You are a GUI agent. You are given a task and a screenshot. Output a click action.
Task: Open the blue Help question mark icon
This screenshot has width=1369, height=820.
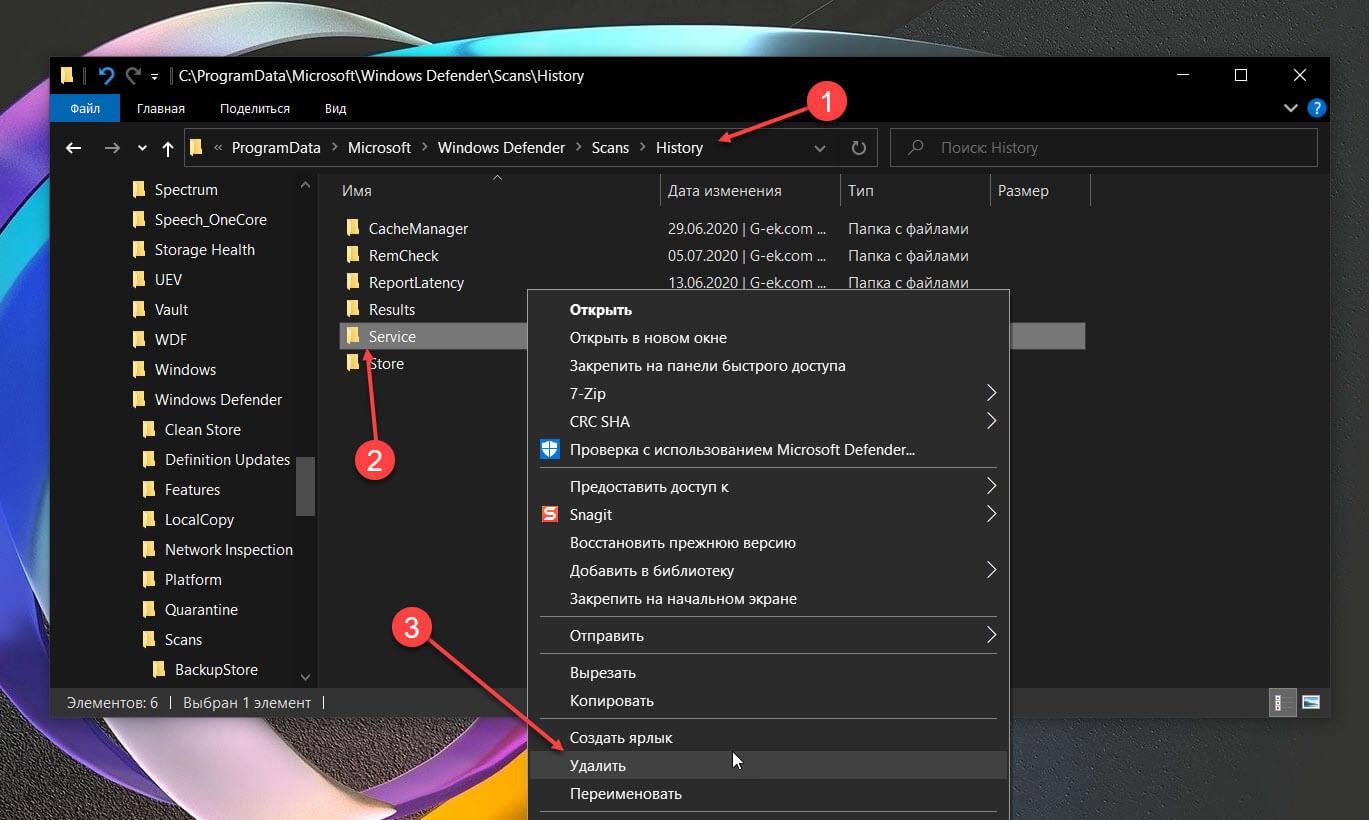1317,107
